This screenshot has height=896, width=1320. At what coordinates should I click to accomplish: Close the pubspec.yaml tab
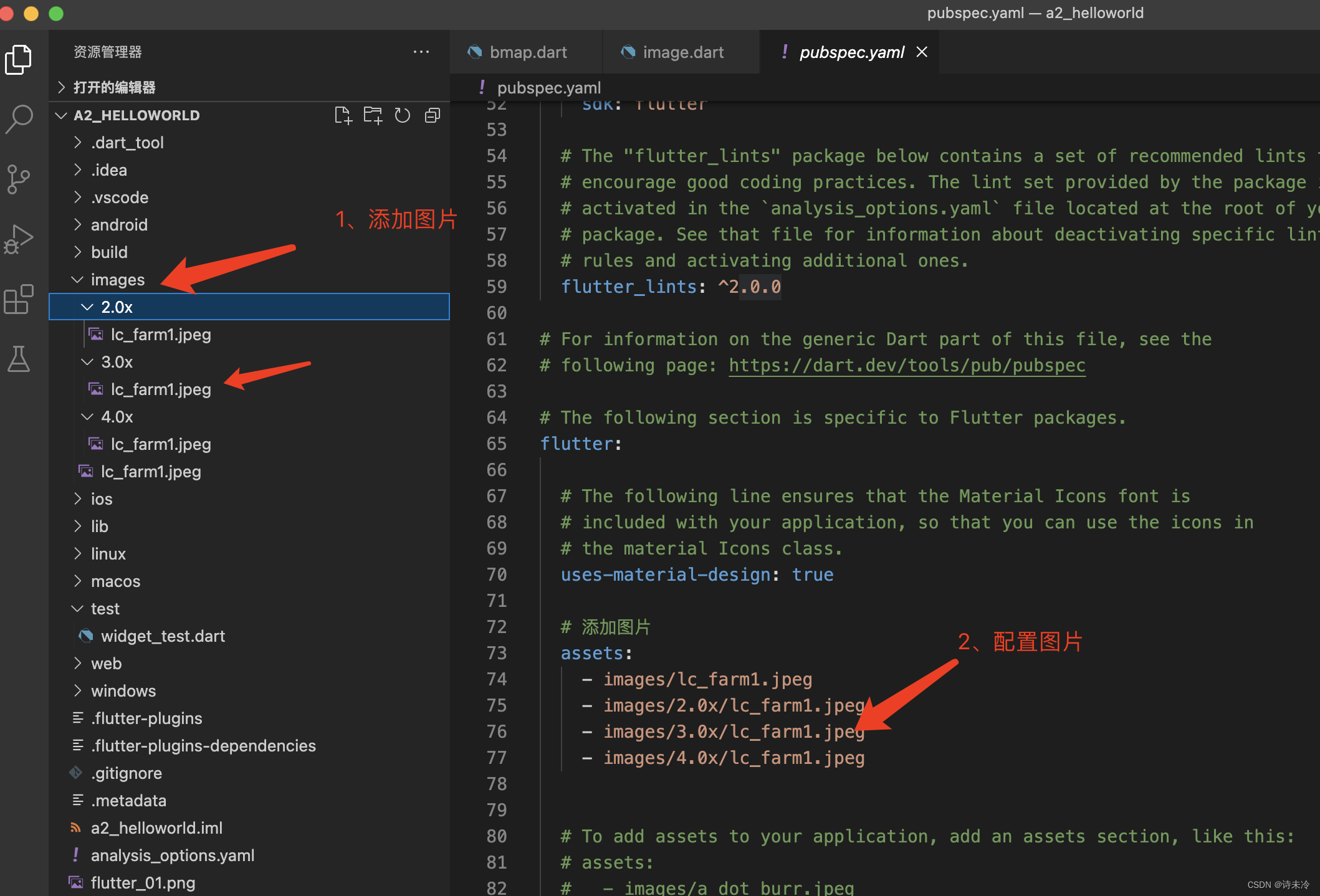922,52
